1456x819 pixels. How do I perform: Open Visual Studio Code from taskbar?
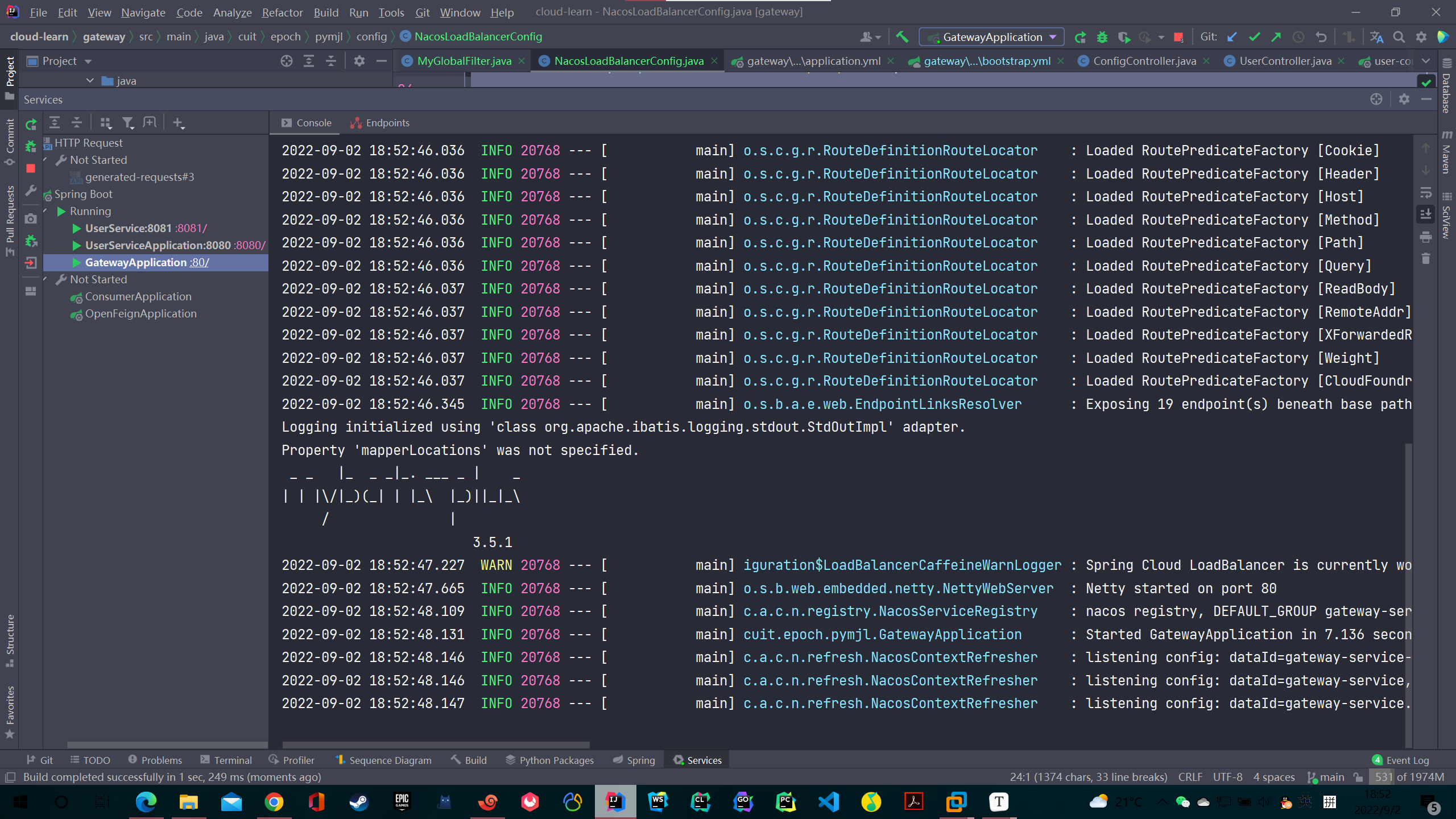pyautogui.click(x=829, y=802)
